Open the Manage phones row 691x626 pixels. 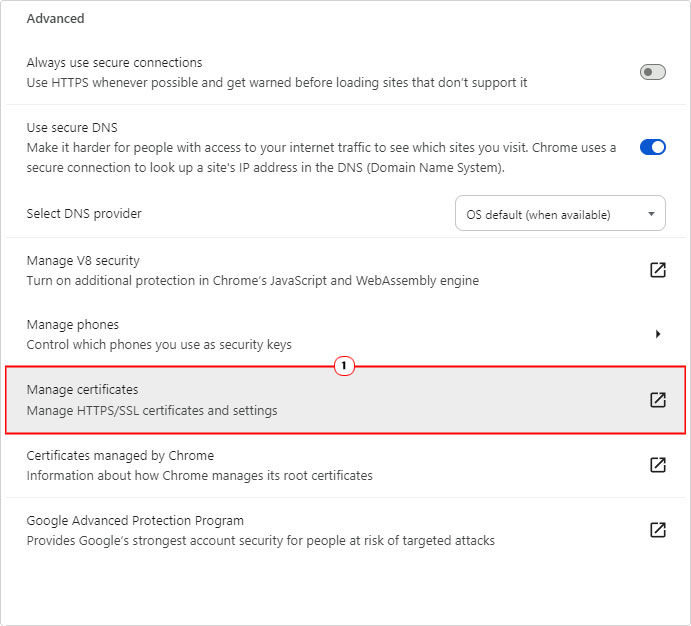point(346,334)
